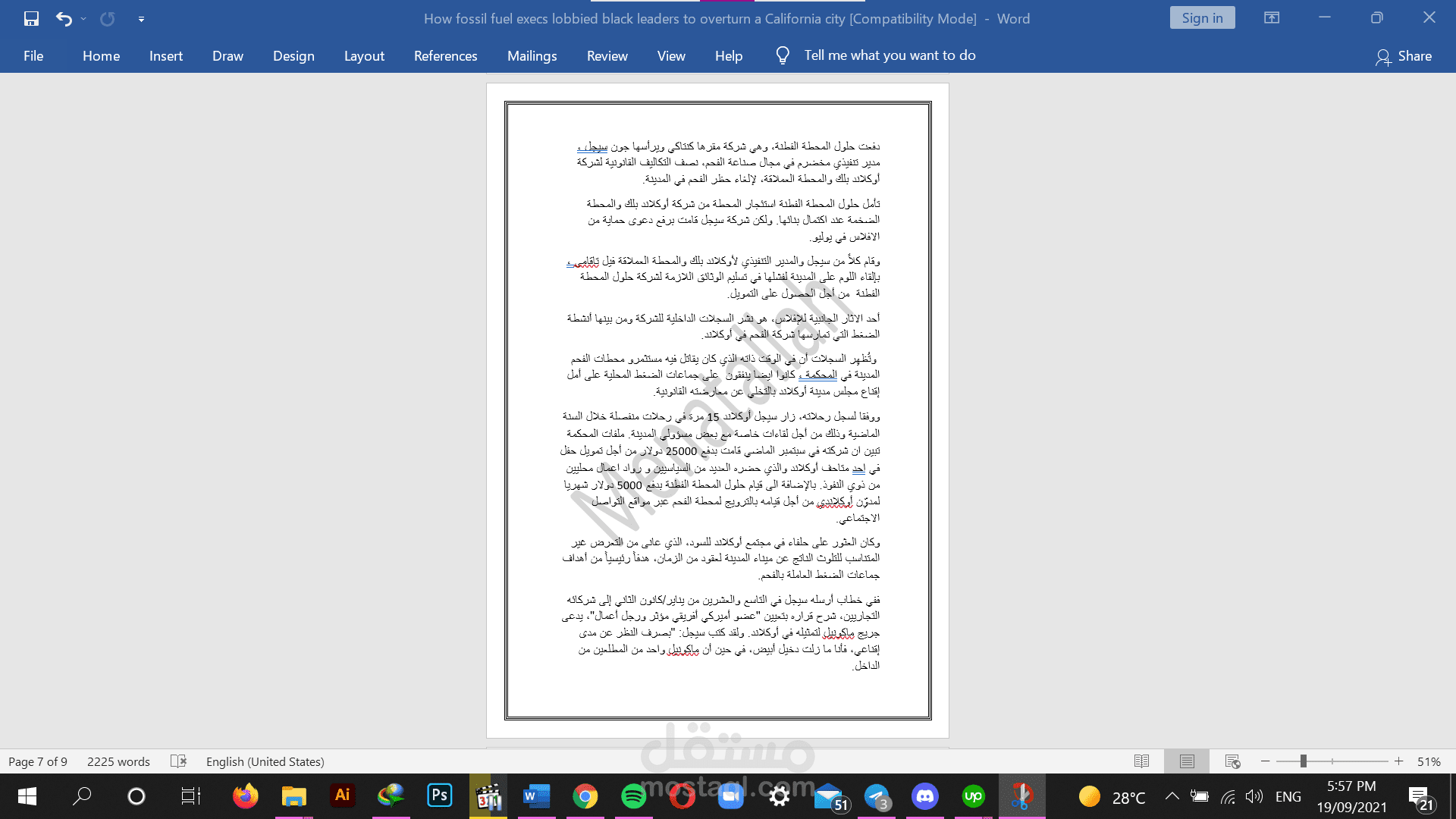This screenshot has width=1456, height=819.
Task: Click the Undo arrow icon
Action: click(x=64, y=19)
